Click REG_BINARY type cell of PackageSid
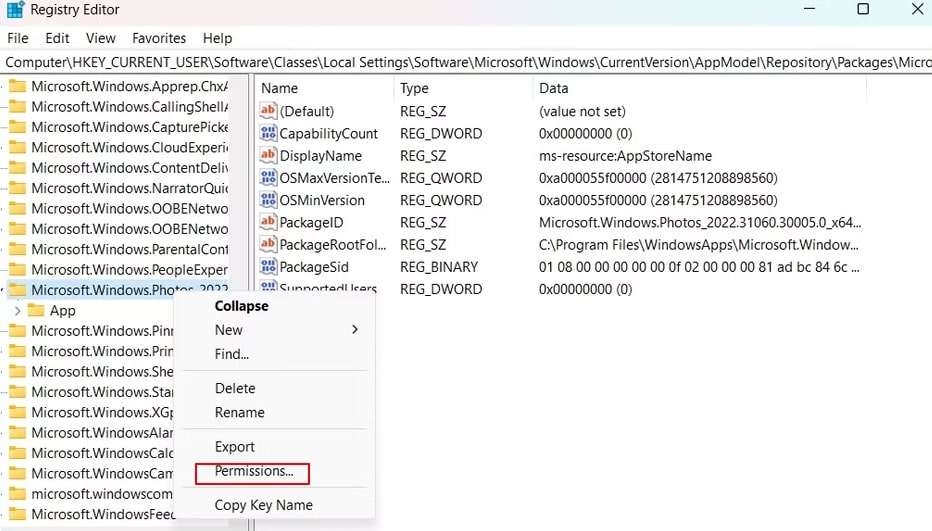 click(x=439, y=267)
